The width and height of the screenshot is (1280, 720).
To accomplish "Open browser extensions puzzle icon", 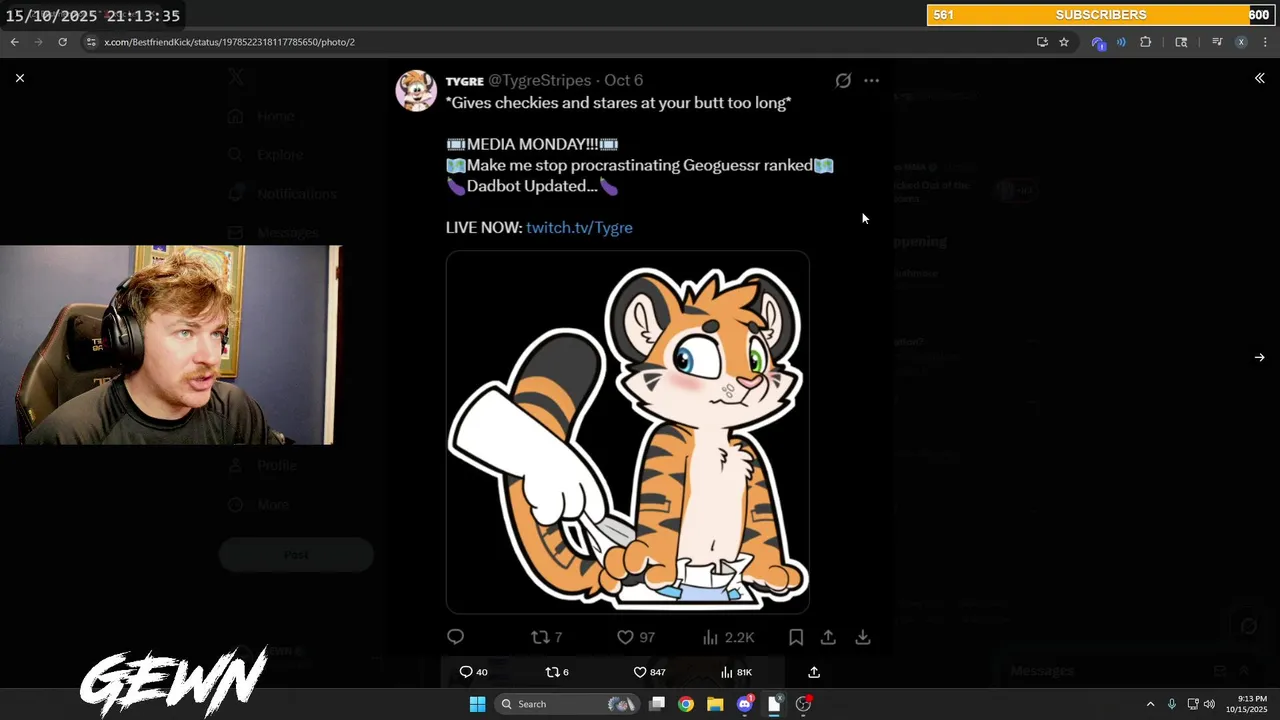I will pyautogui.click(x=1146, y=42).
